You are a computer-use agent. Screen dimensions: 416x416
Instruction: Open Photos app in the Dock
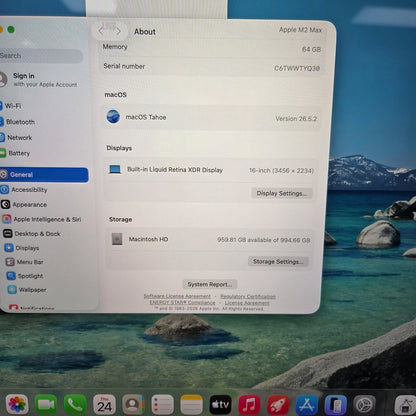tap(17, 405)
